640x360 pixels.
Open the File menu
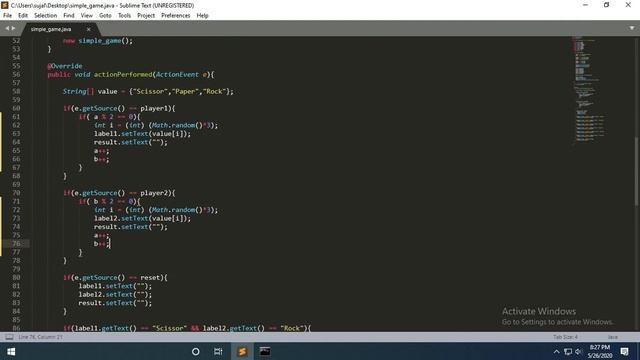click(x=7, y=16)
